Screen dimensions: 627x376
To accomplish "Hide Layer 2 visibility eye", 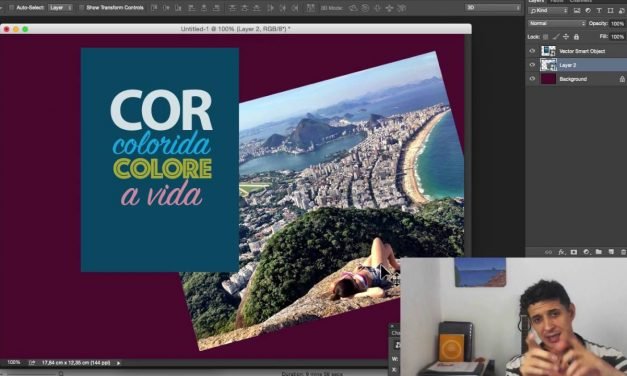I will [532, 65].
